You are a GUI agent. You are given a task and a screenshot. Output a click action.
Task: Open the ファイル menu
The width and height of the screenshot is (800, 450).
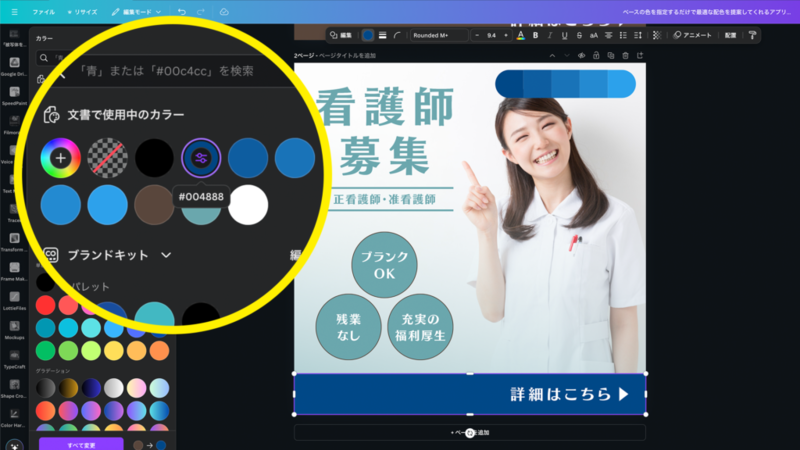tap(43, 12)
